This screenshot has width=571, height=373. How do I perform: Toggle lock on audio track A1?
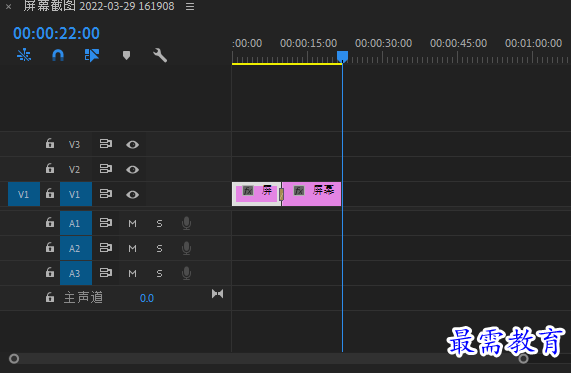pyautogui.click(x=50, y=223)
